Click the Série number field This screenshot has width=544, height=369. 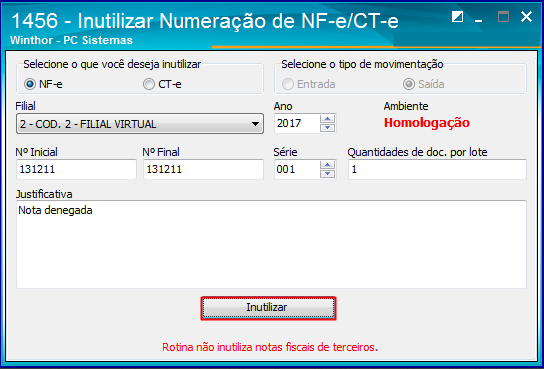pos(298,170)
